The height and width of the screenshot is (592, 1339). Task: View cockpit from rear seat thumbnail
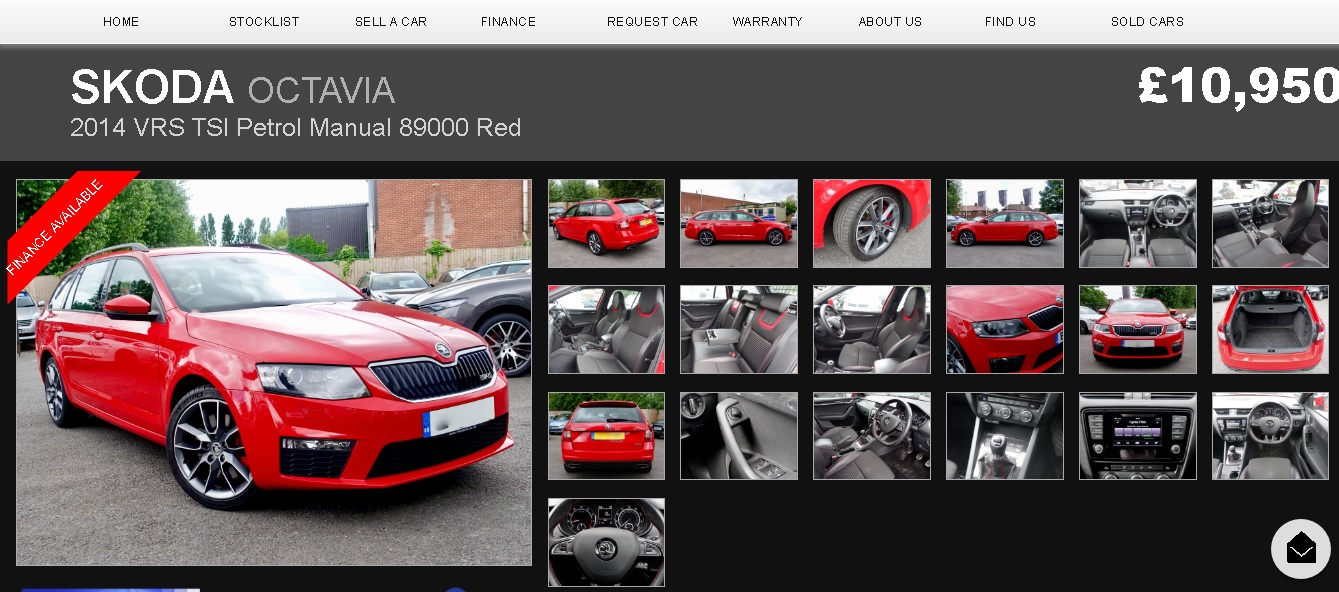1271,436
